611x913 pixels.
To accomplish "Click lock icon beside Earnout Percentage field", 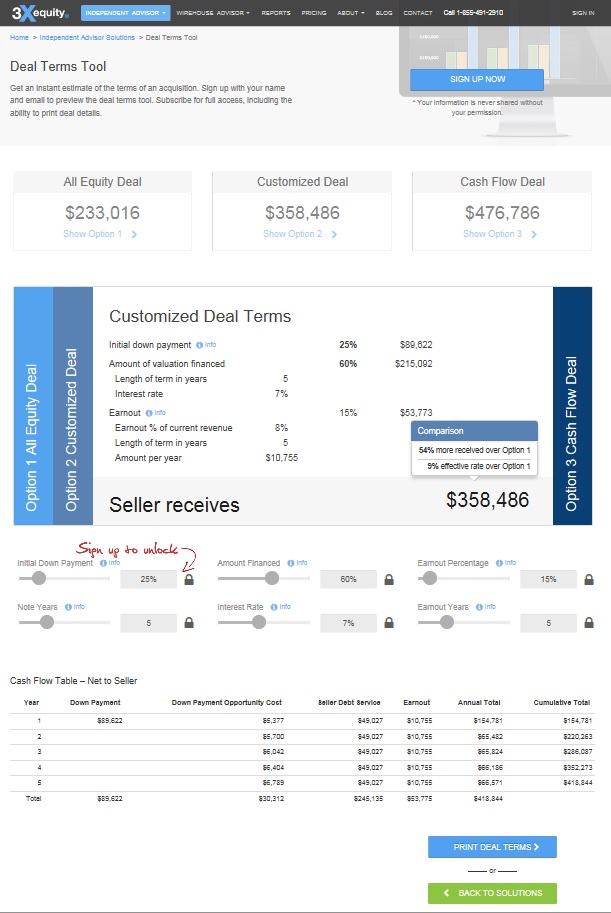I will click(x=589, y=579).
